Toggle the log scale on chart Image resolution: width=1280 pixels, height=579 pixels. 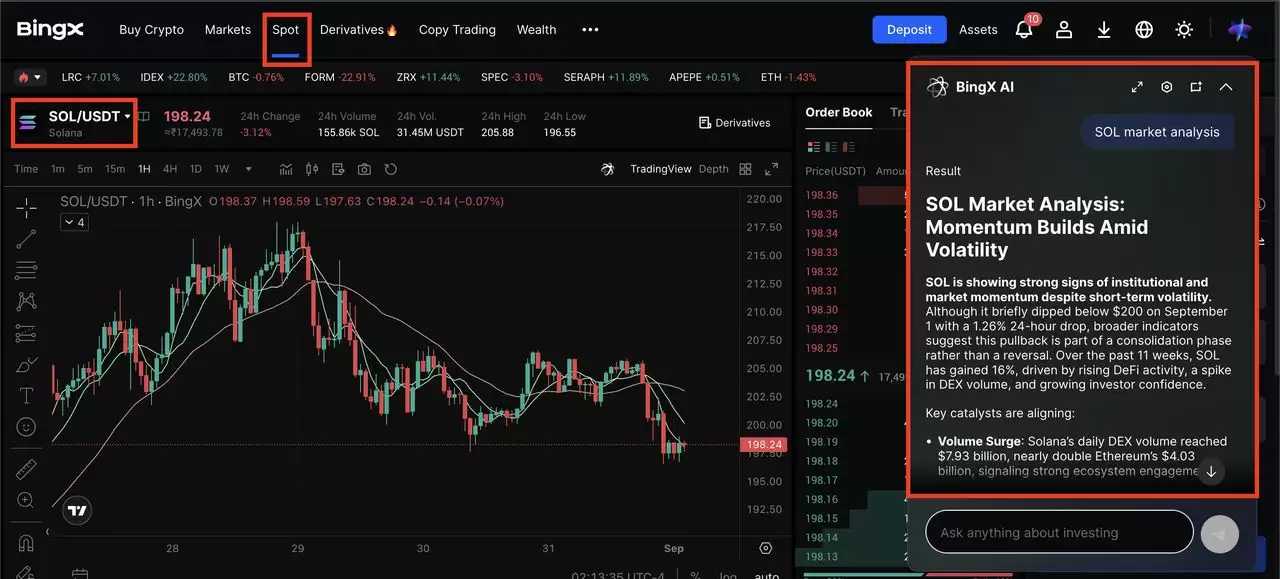point(728,576)
